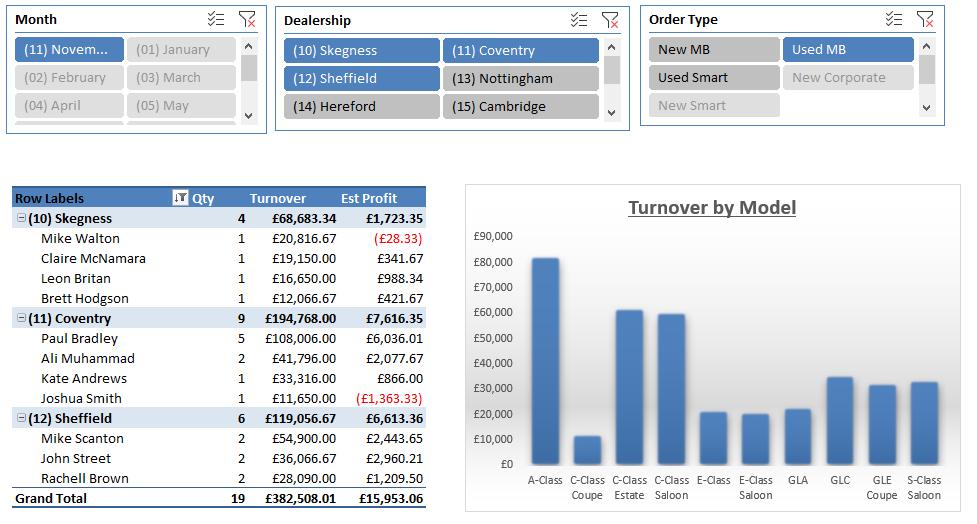This screenshot has height=524, width=977.
Task: Toggle multi-select in the Month slicer
Action: pyautogui.click(x=216, y=19)
